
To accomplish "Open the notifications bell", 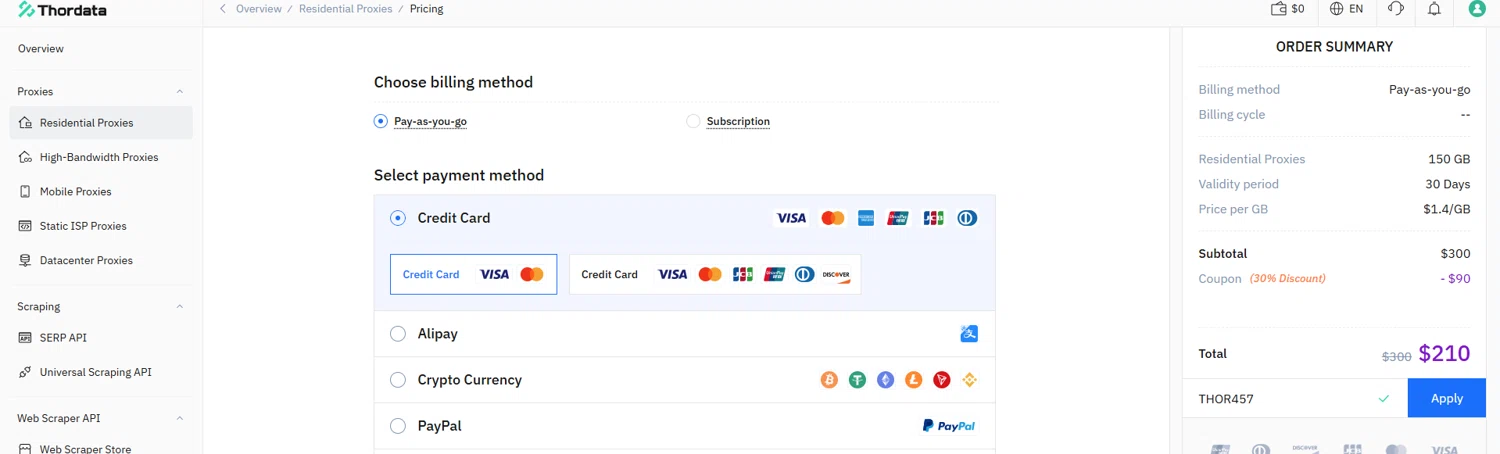I will click(1434, 9).
